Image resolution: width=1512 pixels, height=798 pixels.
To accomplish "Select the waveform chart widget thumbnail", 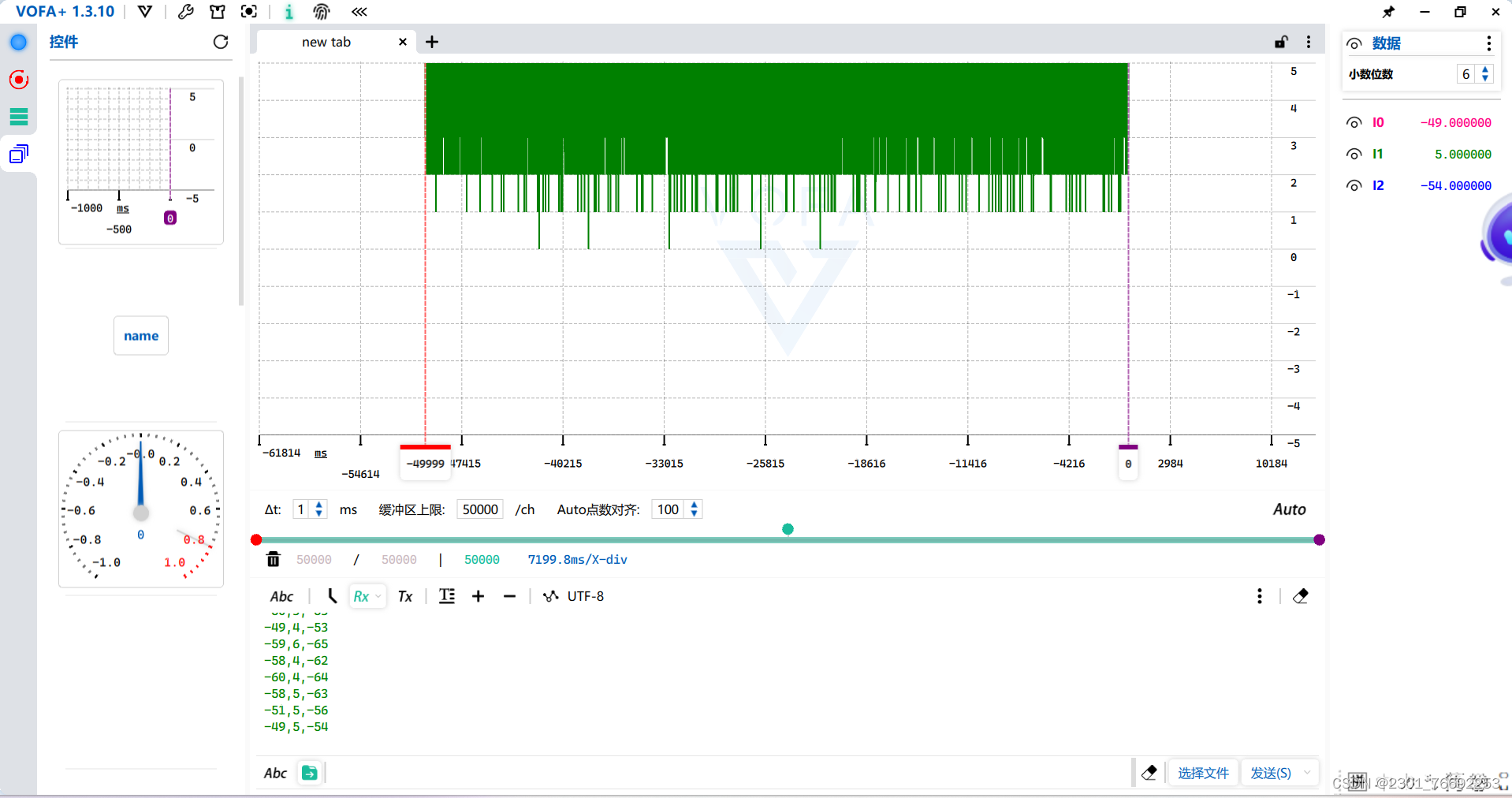I will [x=141, y=162].
